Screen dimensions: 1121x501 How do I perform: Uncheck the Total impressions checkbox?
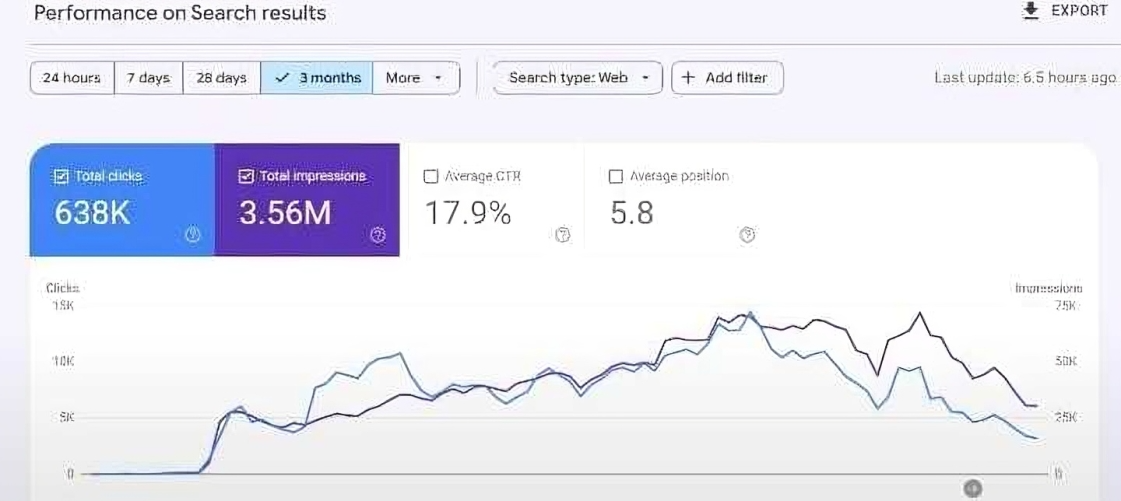point(246,177)
